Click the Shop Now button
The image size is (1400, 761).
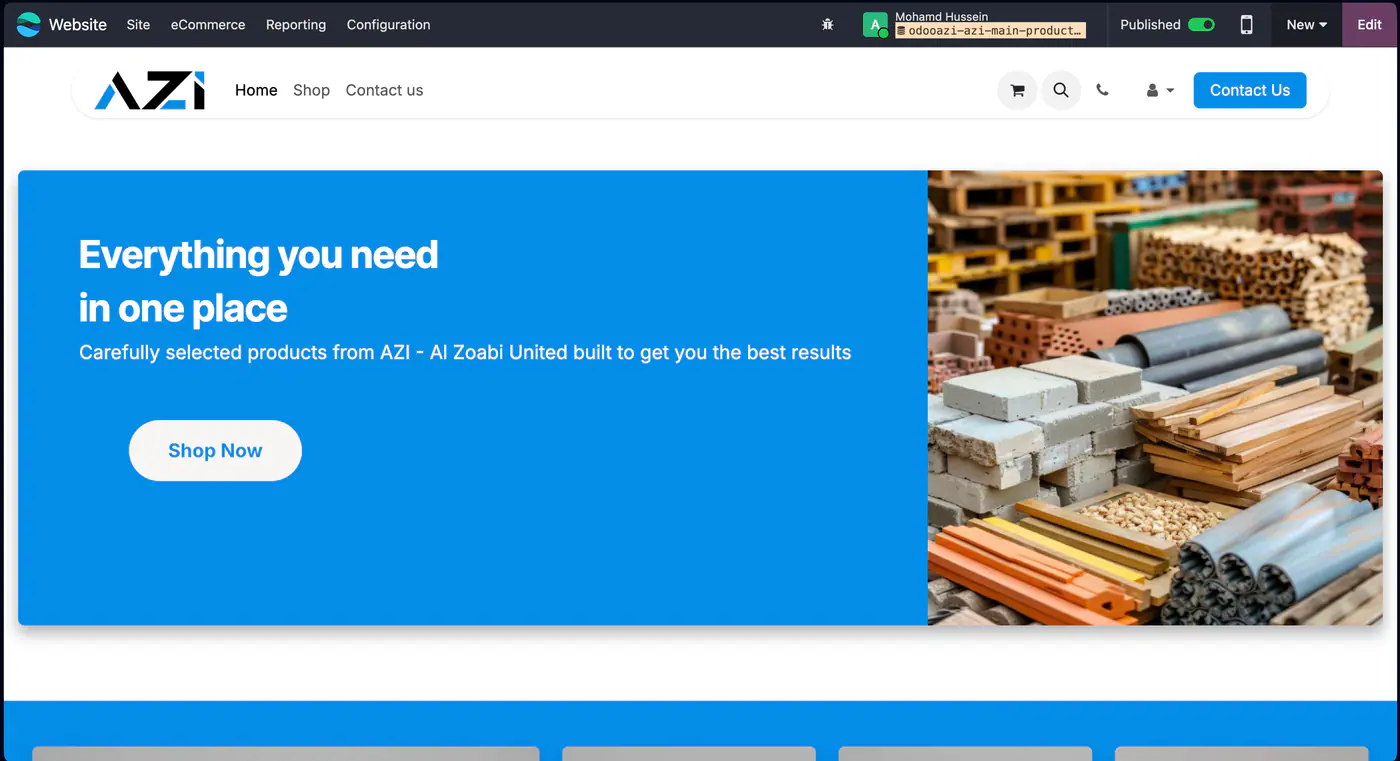click(x=215, y=451)
